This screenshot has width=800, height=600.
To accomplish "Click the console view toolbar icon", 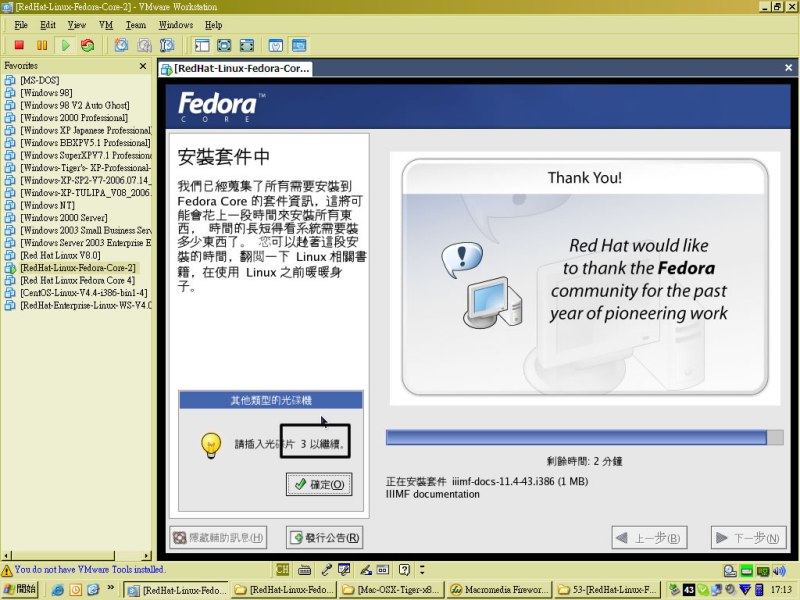I will pos(299,45).
